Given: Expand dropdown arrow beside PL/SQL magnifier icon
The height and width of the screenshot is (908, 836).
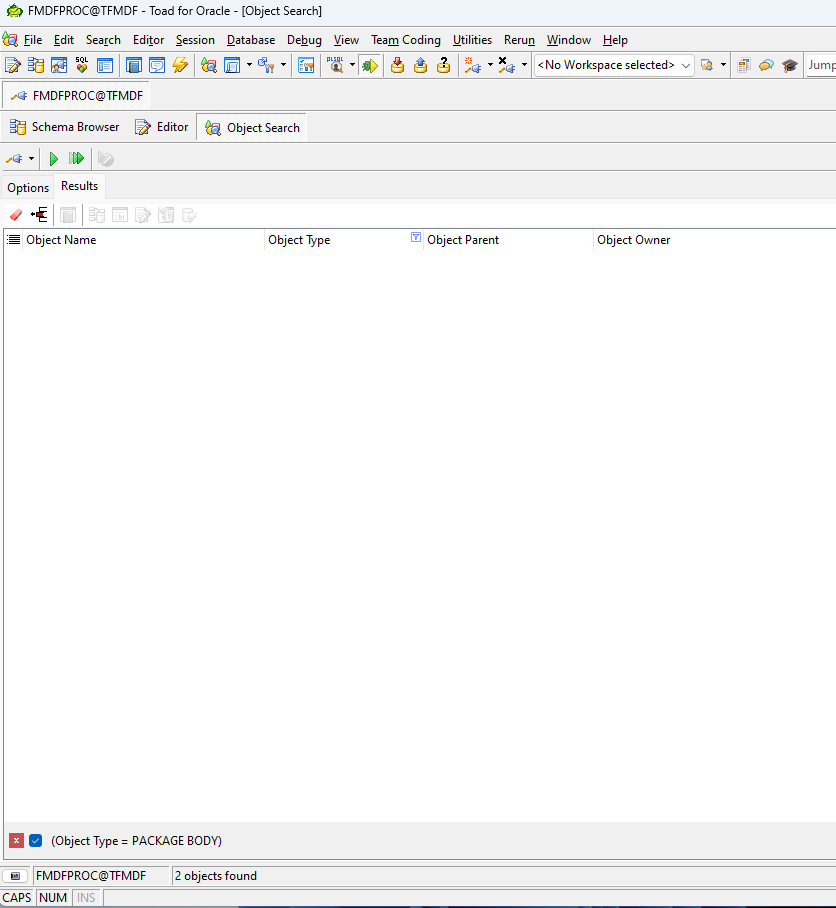Looking at the screenshot, I should click(352, 65).
